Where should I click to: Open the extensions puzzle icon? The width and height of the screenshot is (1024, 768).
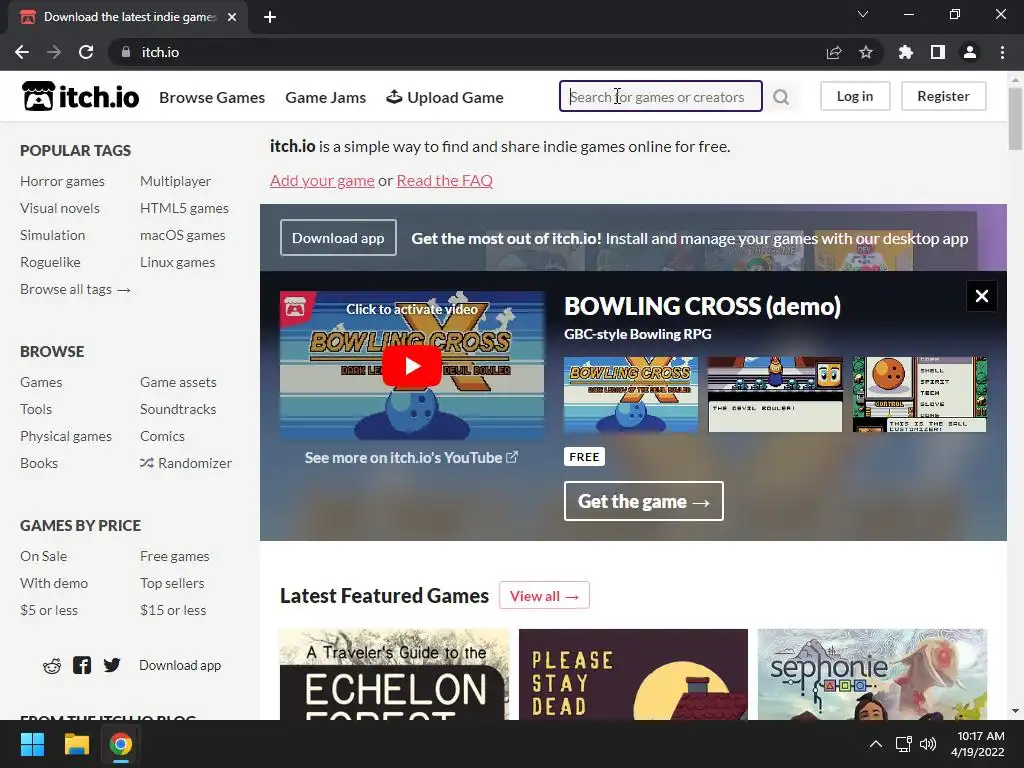(x=906, y=52)
